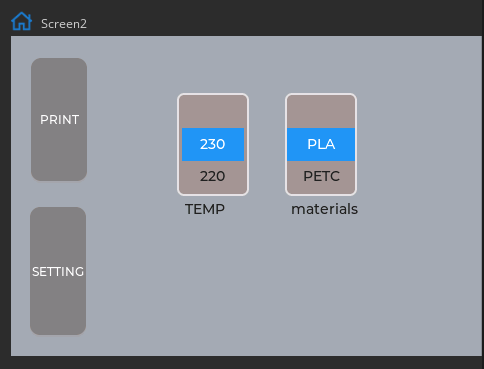Click blank space above 230 in TEMP roller
The width and height of the screenshot is (484, 369).
tap(213, 112)
